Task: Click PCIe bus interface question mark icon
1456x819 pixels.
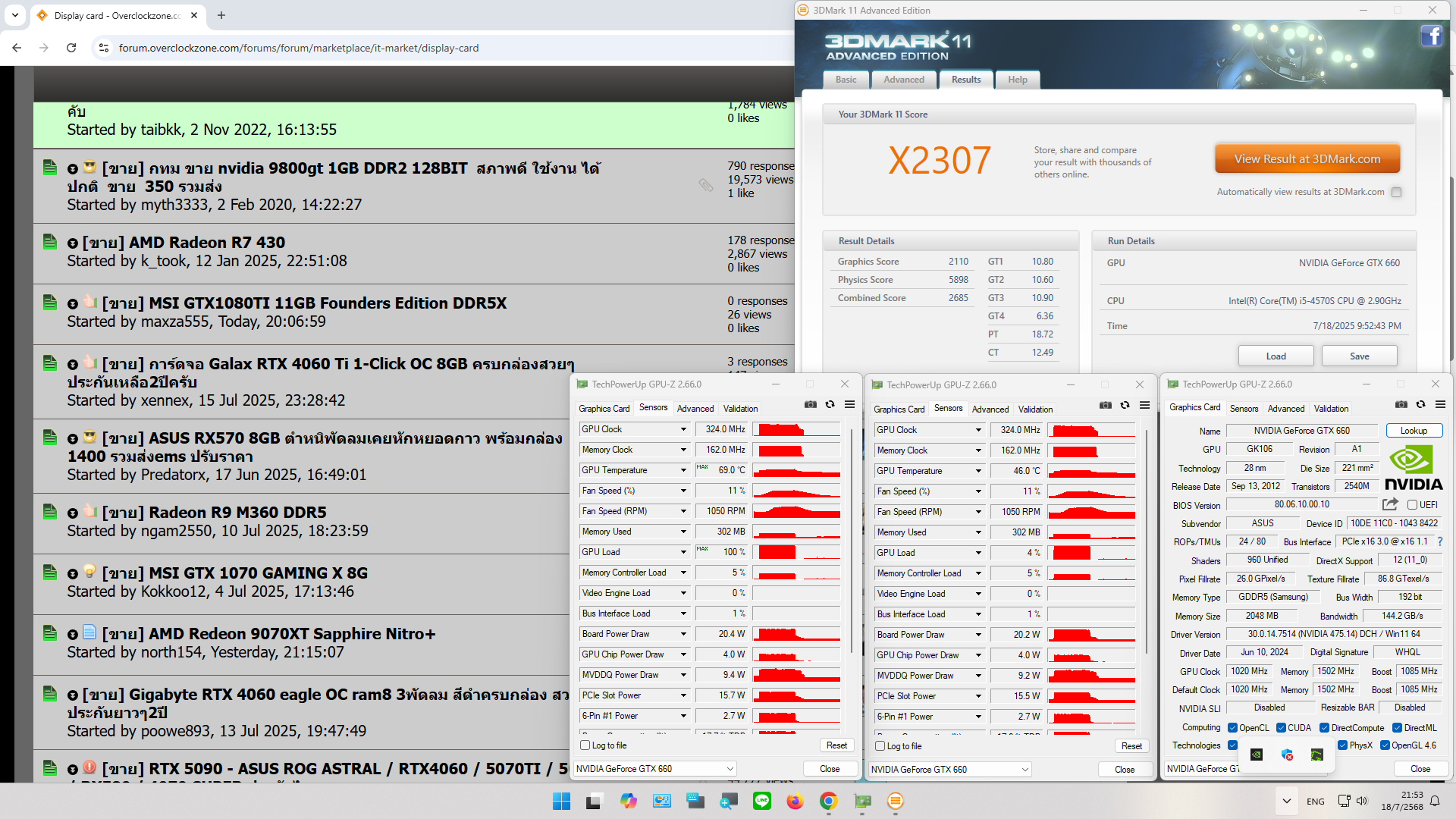Action: click(1440, 541)
